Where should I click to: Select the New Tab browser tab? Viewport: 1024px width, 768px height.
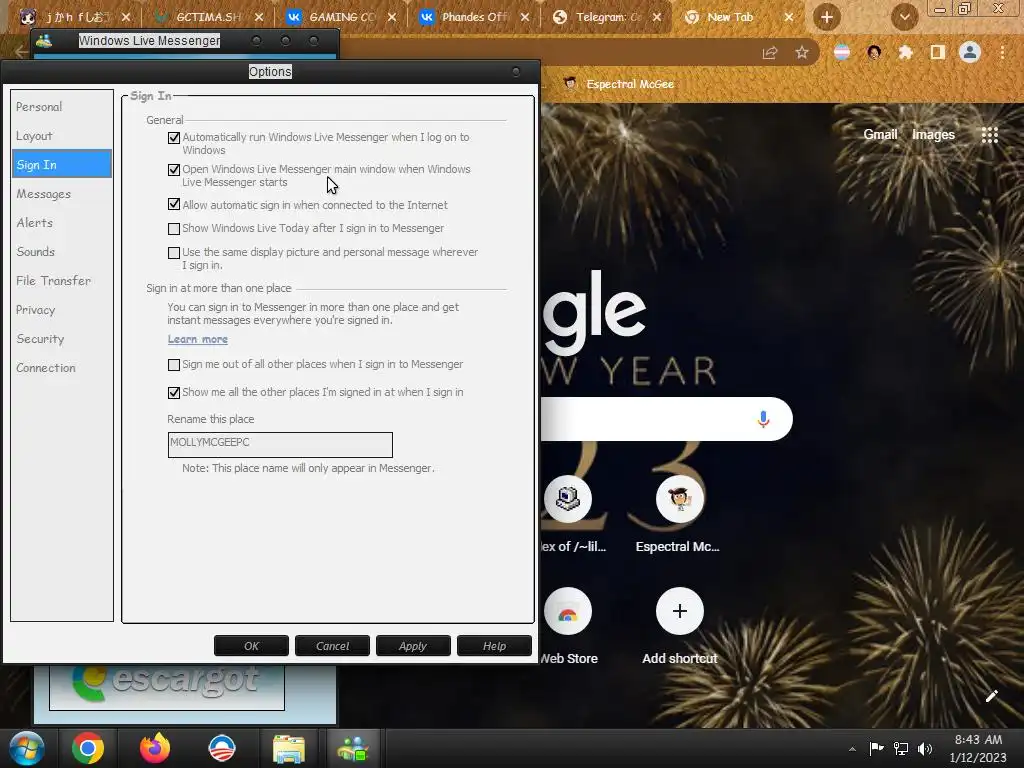pyautogui.click(x=738, y=17)
